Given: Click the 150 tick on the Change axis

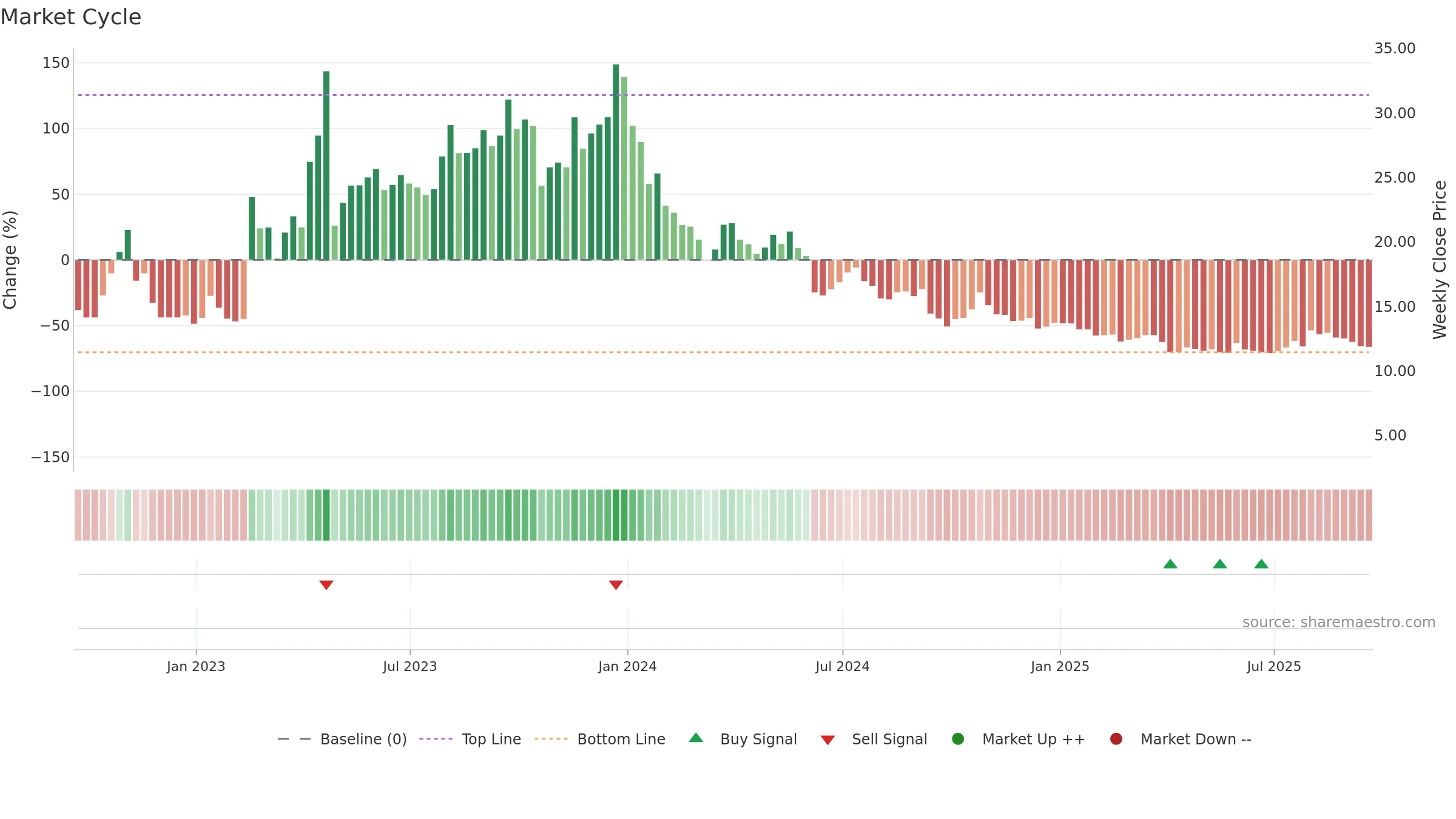Looking at the screenshot, I should pyautogui.click(x=56, y=63).
